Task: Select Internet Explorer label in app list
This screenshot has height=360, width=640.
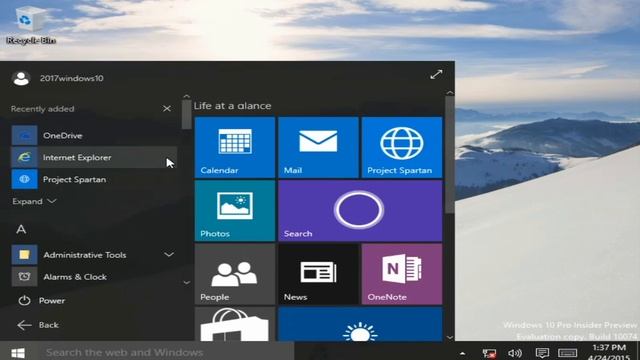Action: tap(77, 158)
